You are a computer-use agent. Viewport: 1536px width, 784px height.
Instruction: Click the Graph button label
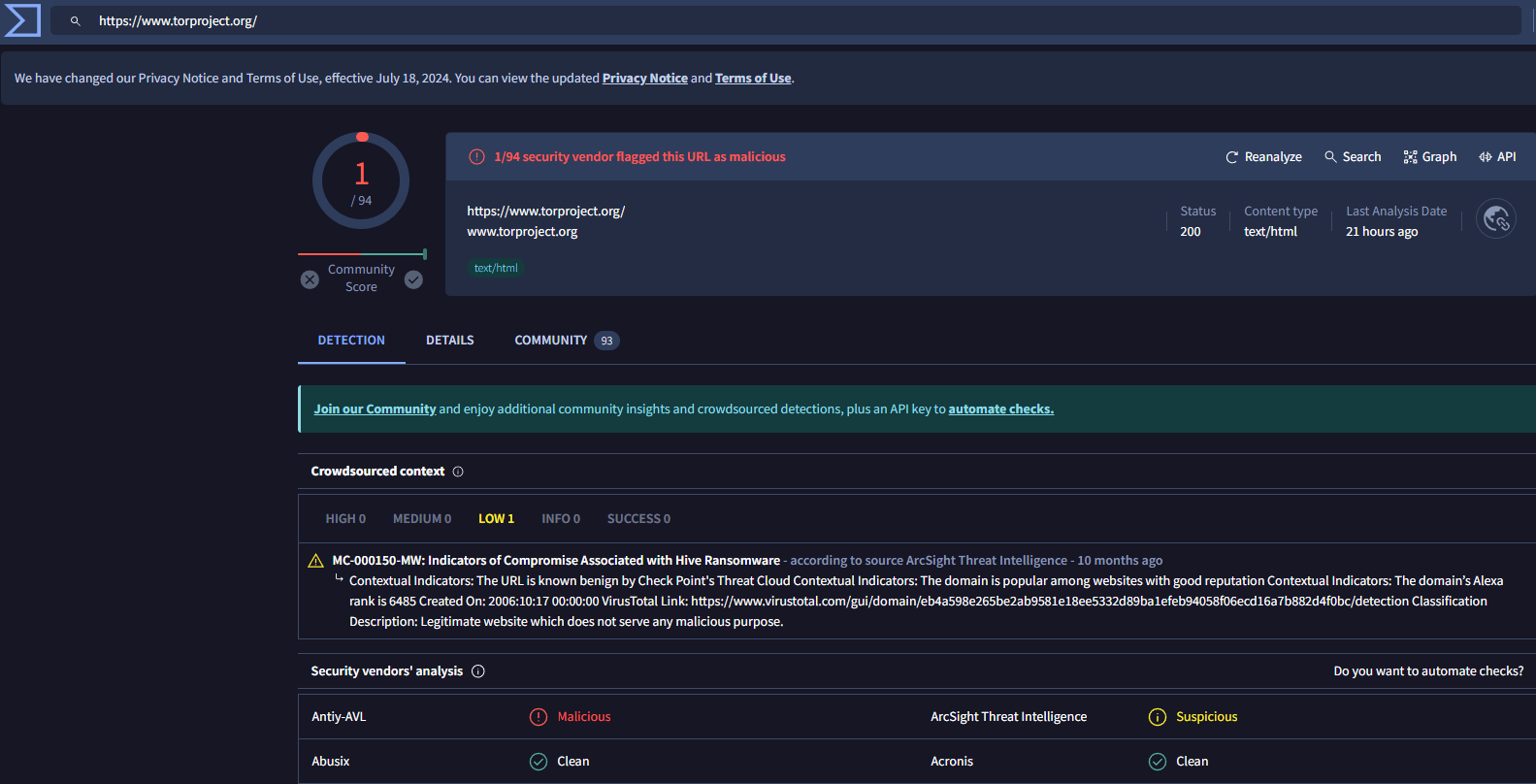coord(1439,157)
